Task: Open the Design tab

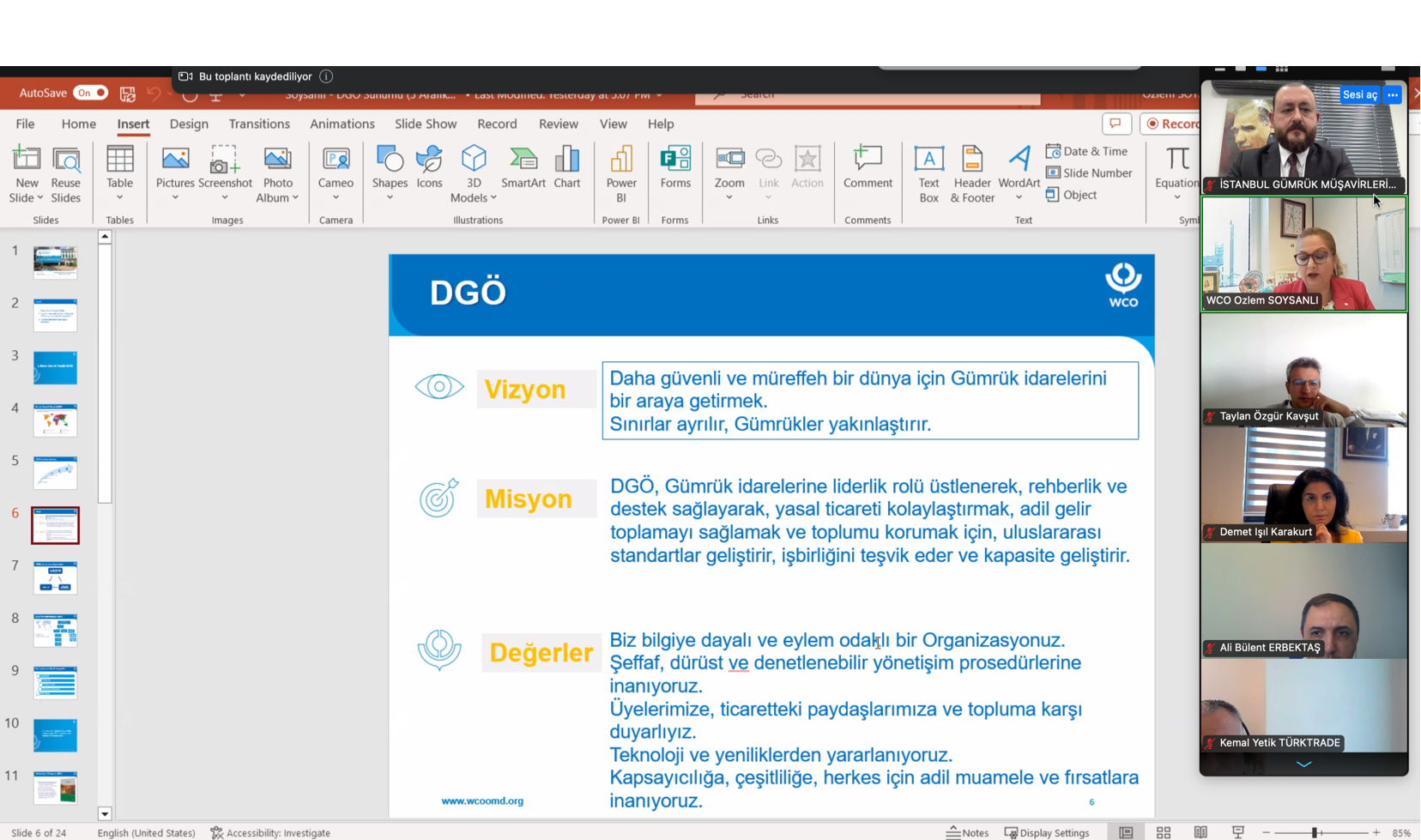Action: [x=189, y=124]
